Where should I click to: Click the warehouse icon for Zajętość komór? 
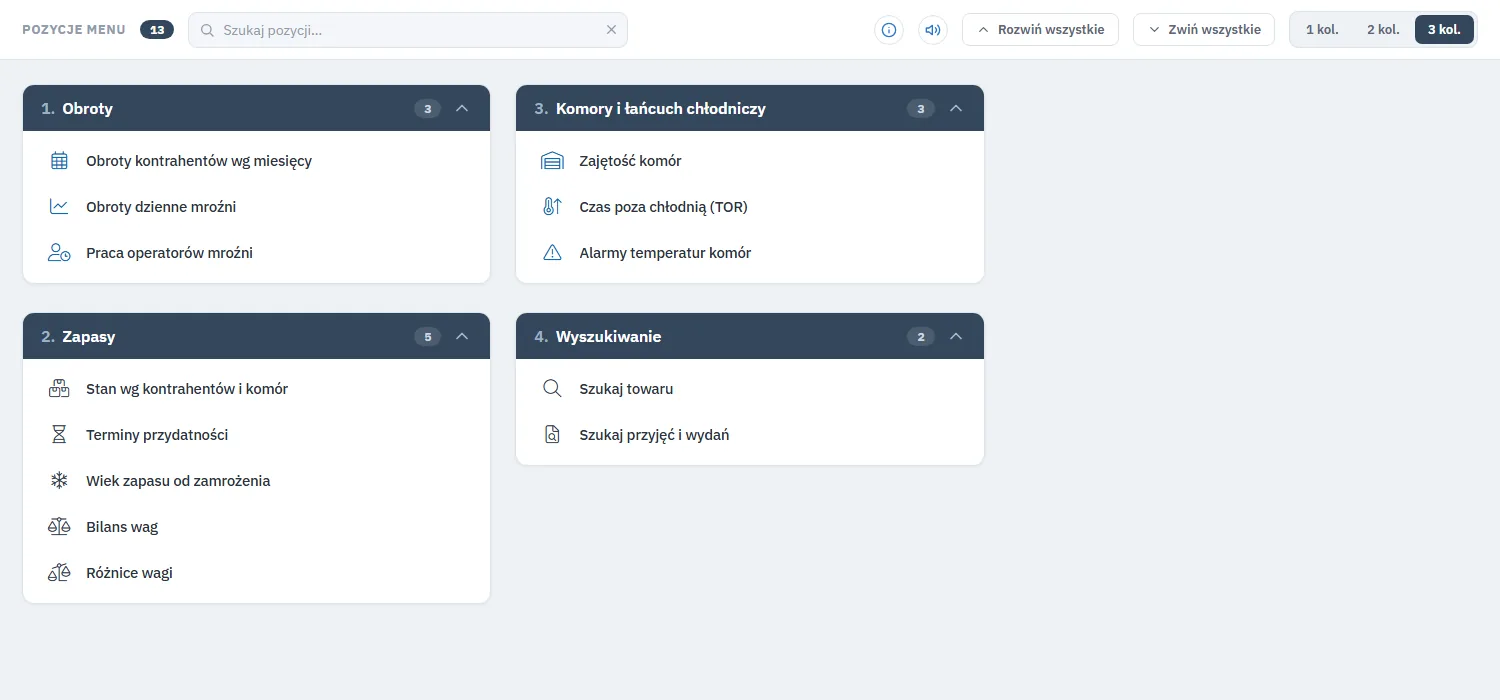click(x=552, y=161)
